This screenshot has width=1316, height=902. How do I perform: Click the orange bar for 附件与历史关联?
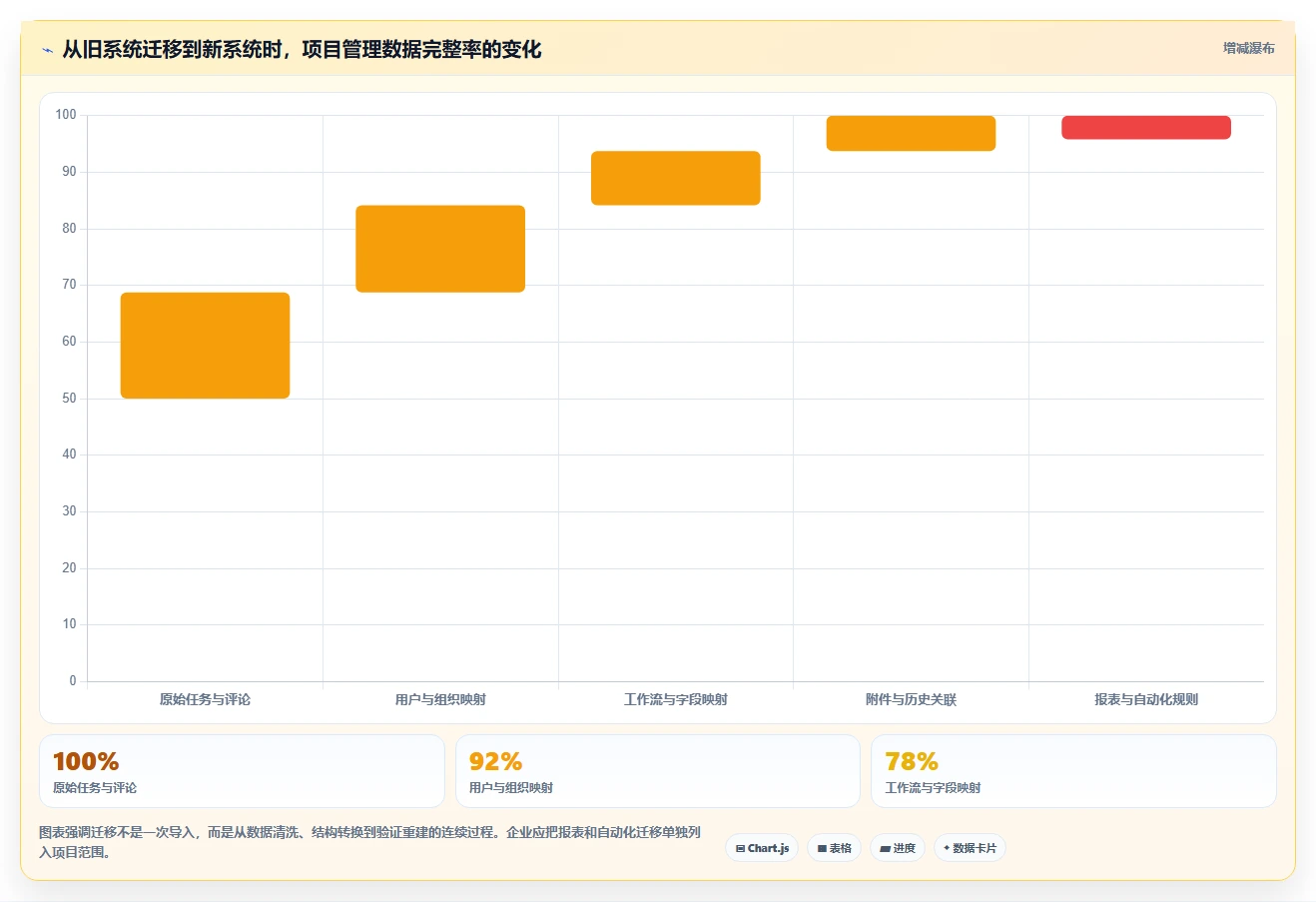911,133
